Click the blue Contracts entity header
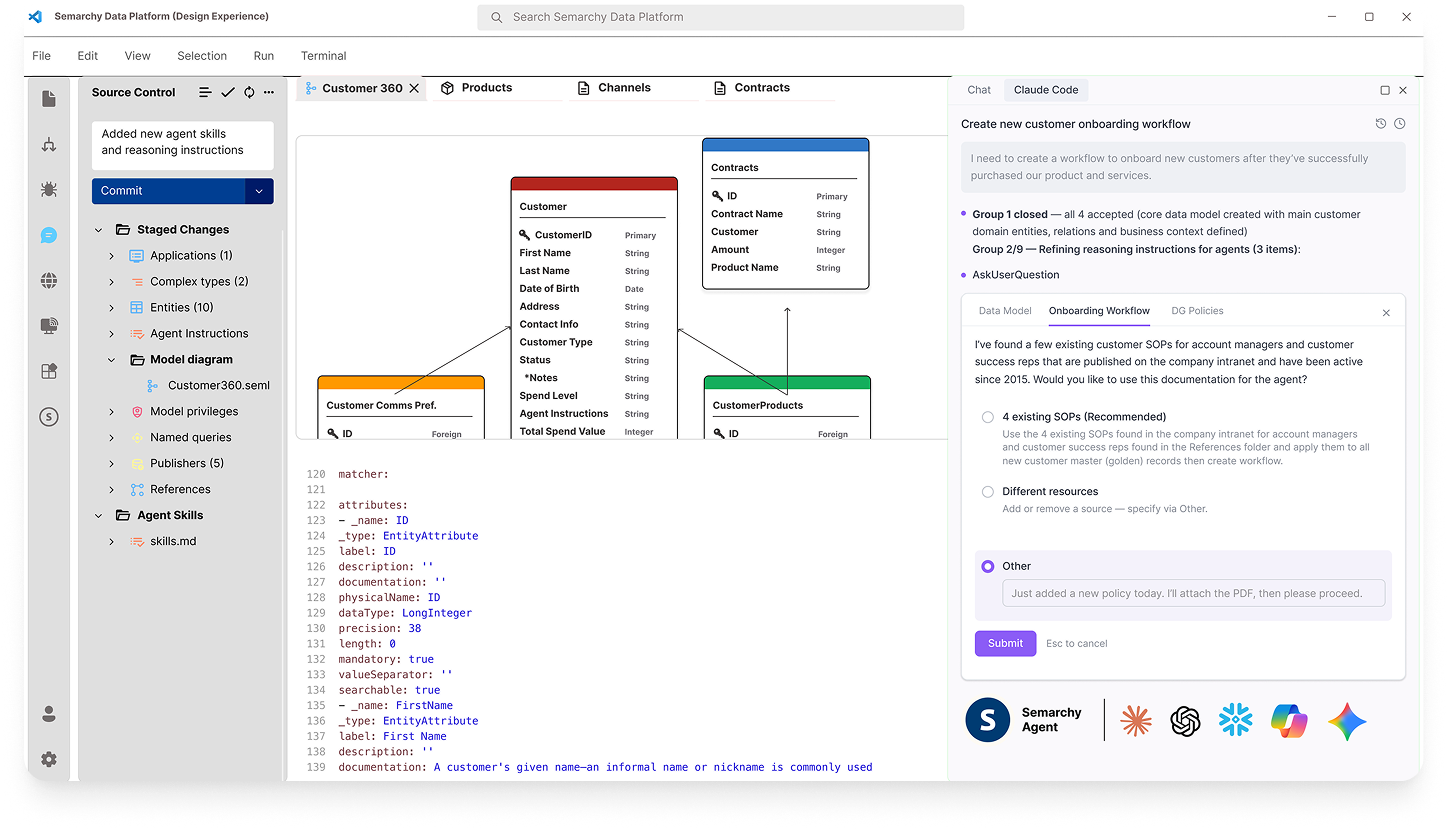 785,145
